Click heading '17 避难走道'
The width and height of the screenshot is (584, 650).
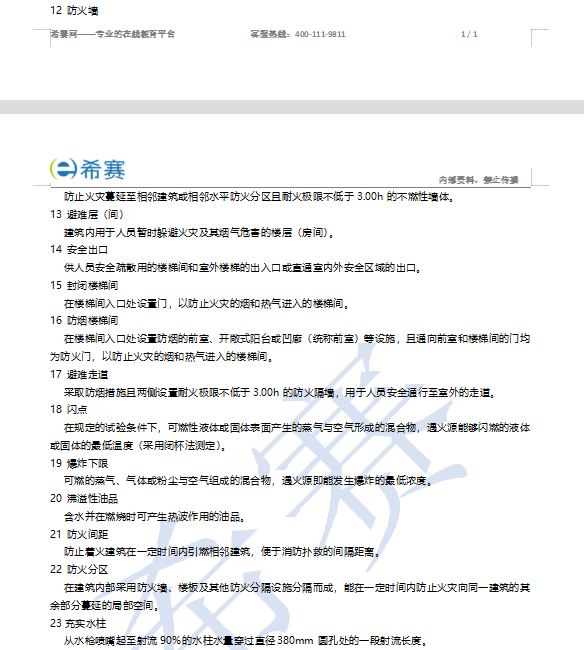click(79, 374)
